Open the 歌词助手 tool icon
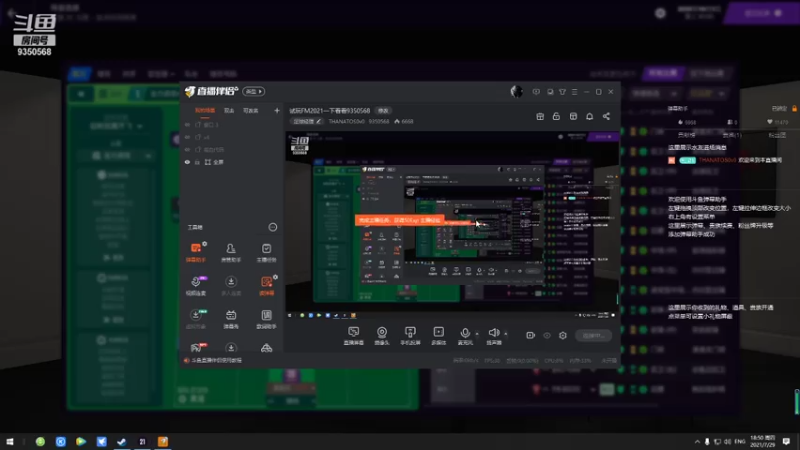800x450 pixels. (266, 319)
